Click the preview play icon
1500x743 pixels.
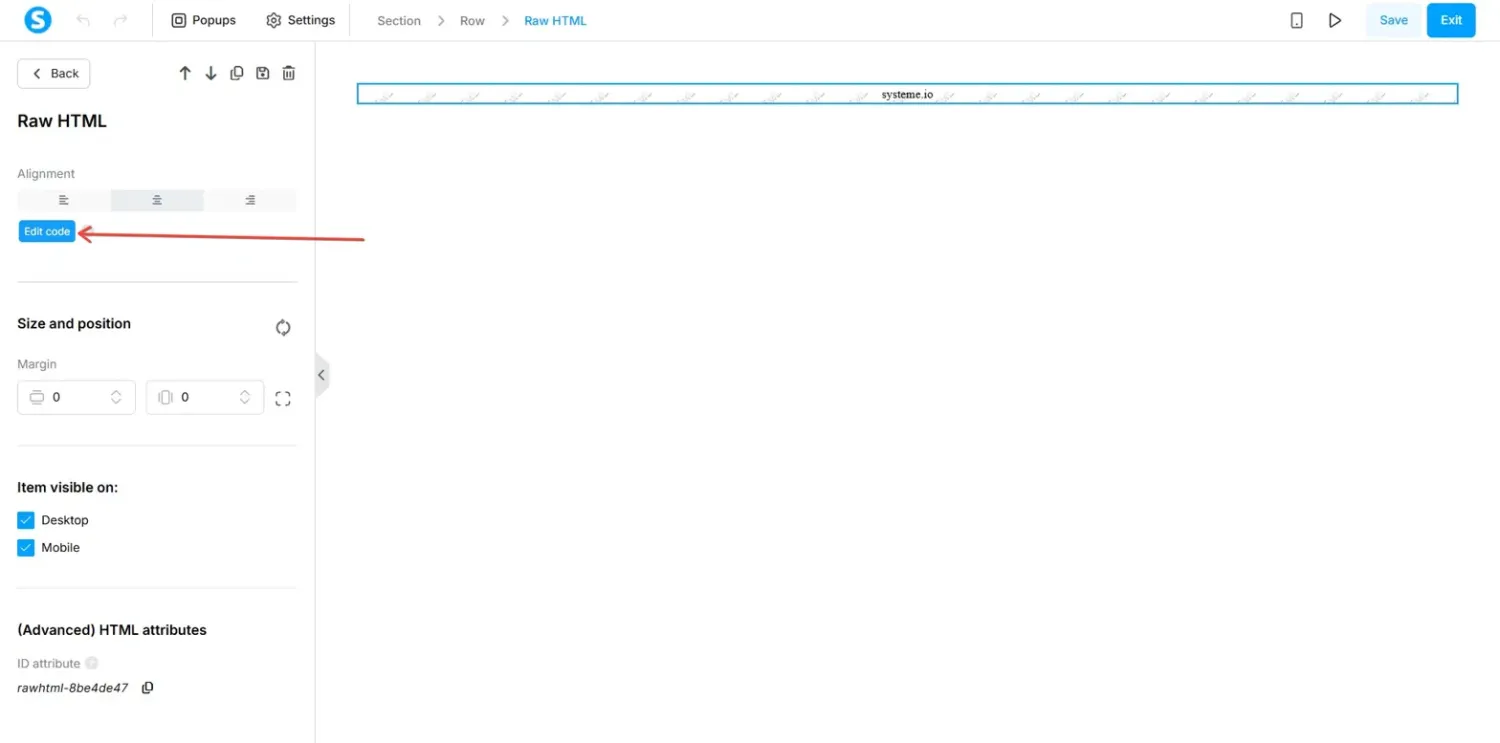[1335, 20]
